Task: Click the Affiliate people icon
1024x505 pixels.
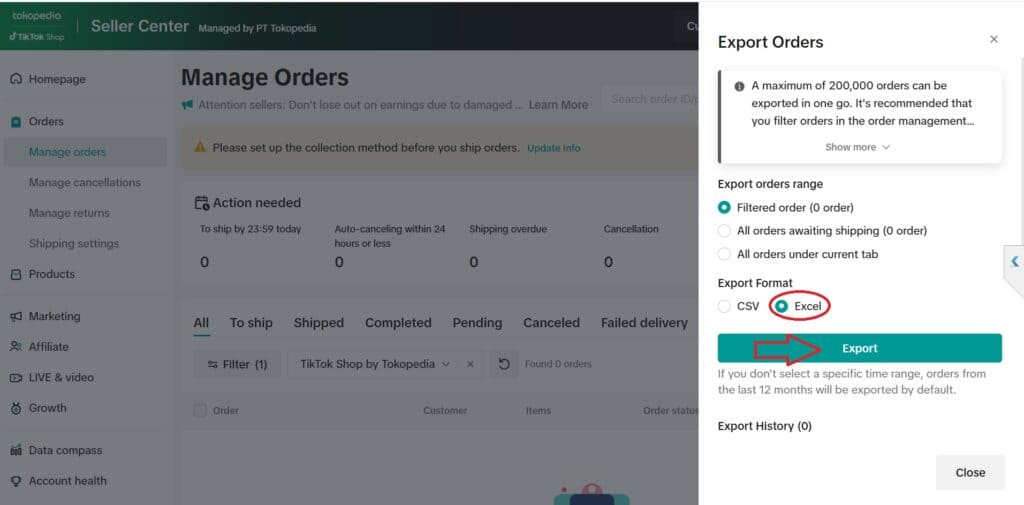Action: pyautogui.click(x=16, y=347)
